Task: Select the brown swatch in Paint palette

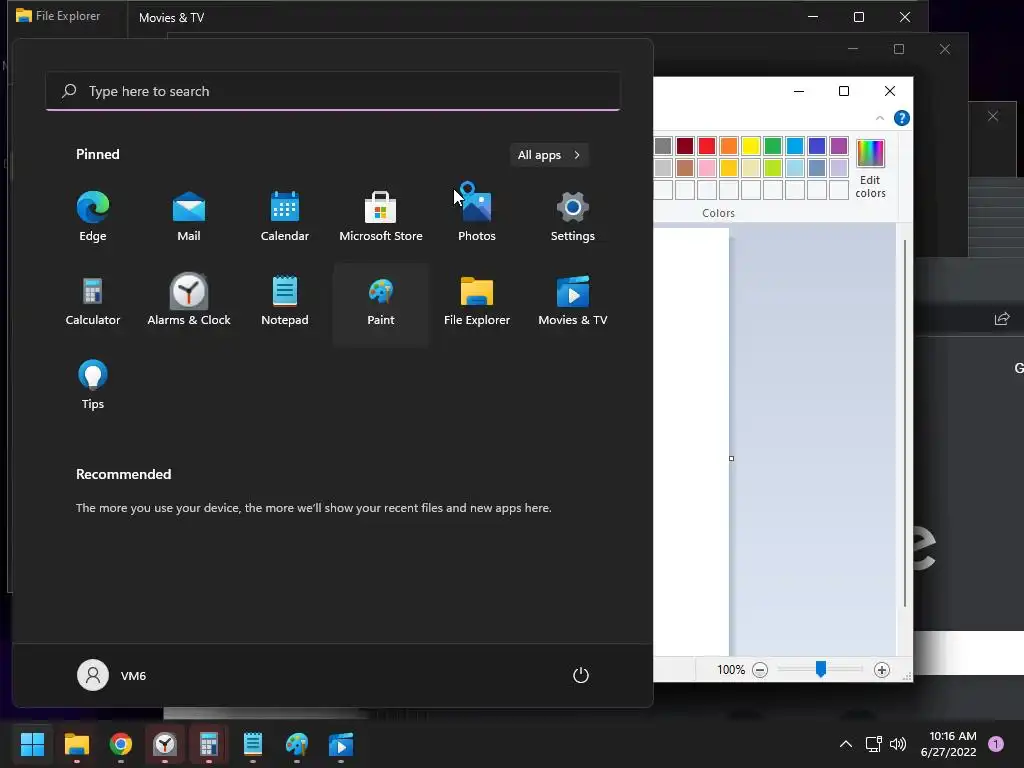Action: [684, 168]
